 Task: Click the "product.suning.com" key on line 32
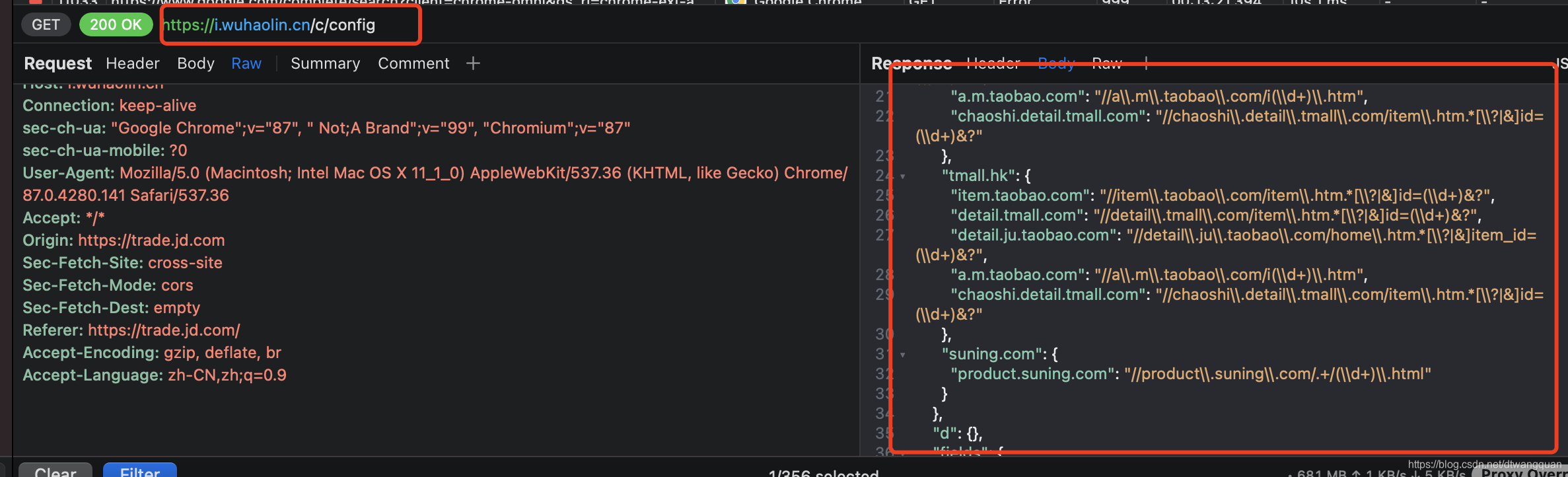click(1032, 374)
